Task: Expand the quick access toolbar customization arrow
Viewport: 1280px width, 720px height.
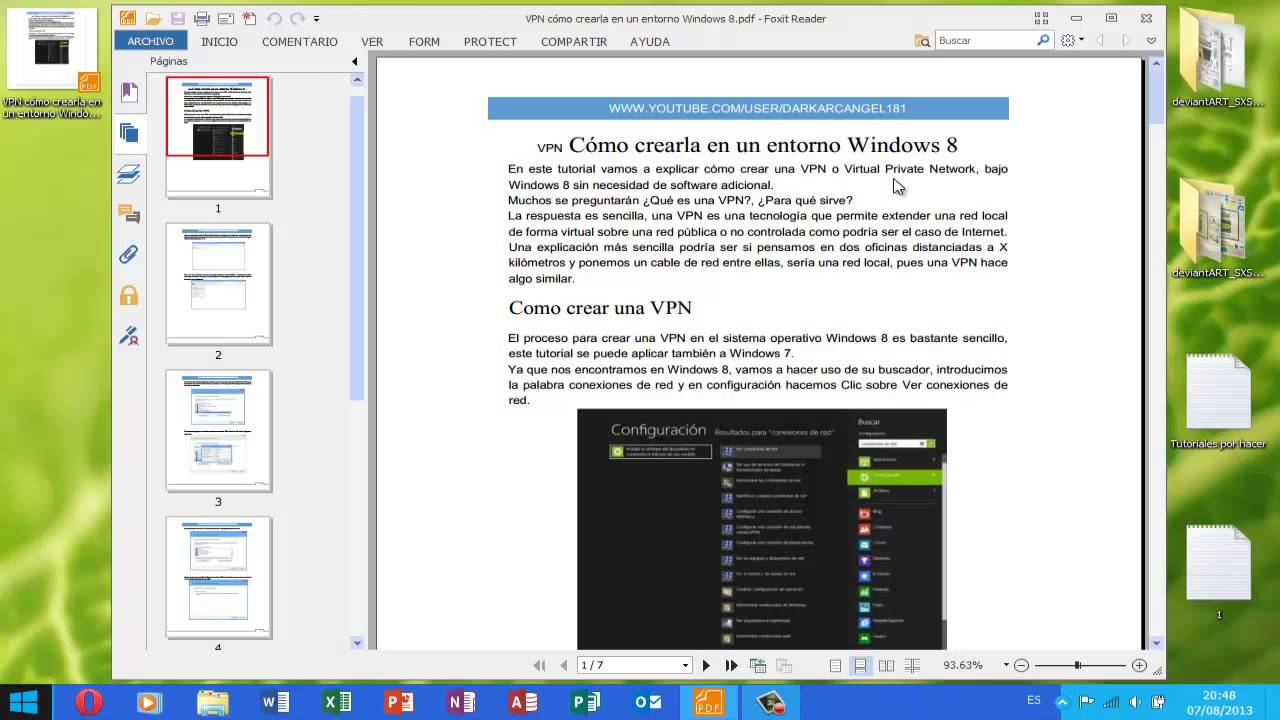Action: pos(317,18)
